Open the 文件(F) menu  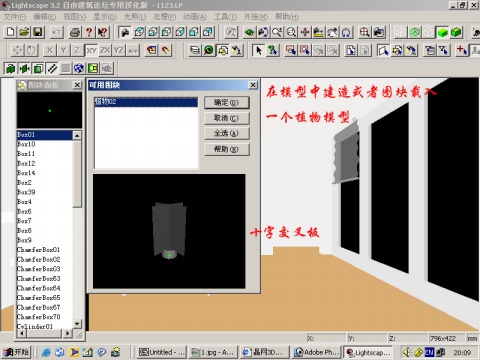coord(14,16)
